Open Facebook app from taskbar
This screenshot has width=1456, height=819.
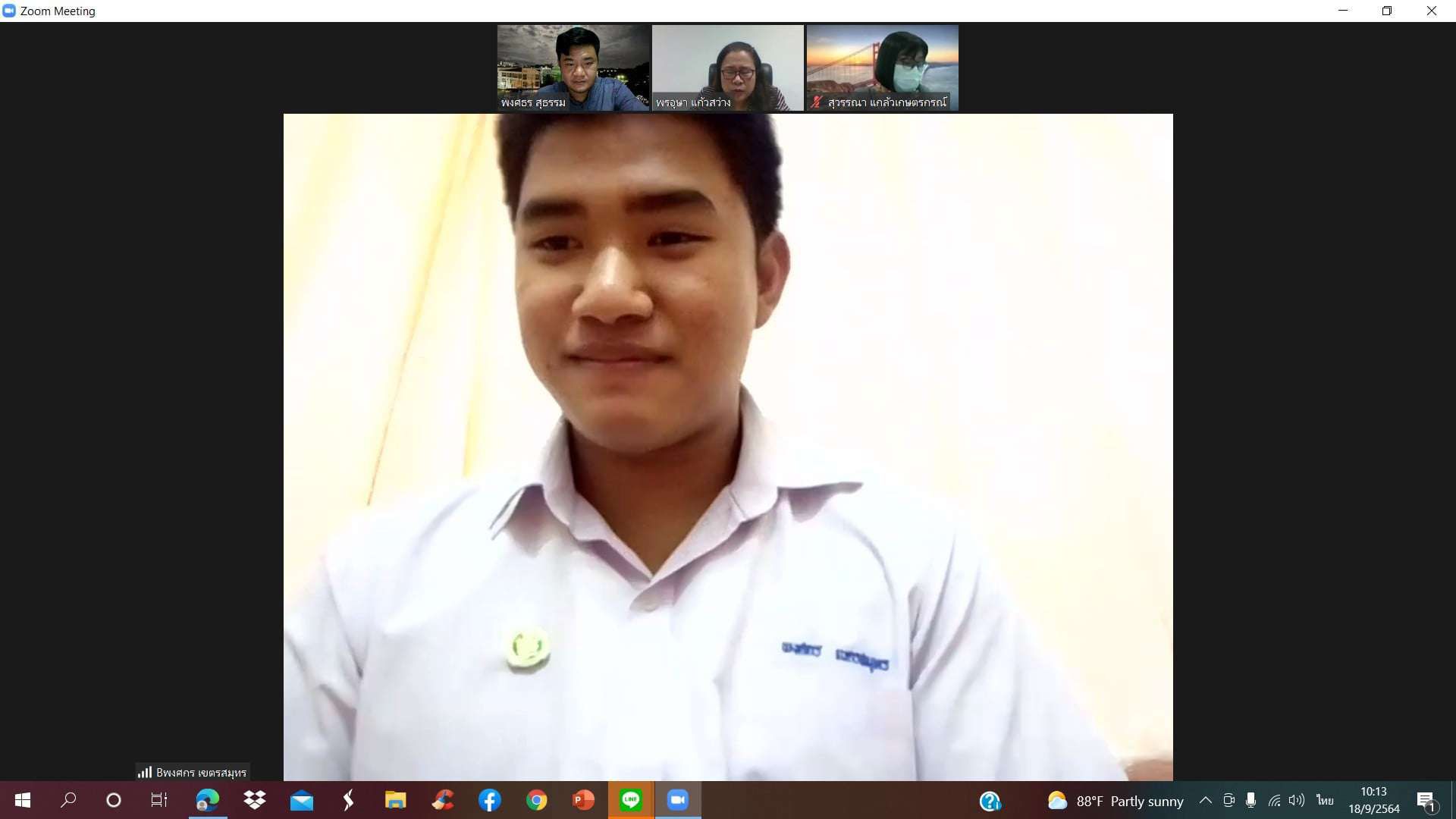(489, 800)
